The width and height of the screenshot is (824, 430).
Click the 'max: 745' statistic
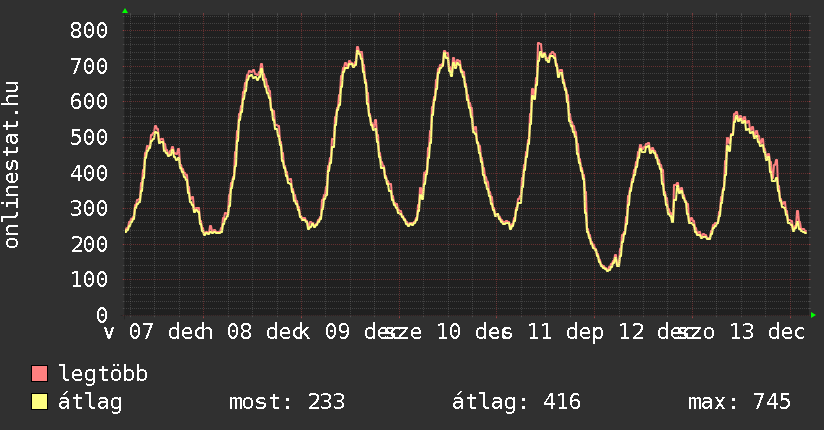pyautogui.click(x=739, y=403)
